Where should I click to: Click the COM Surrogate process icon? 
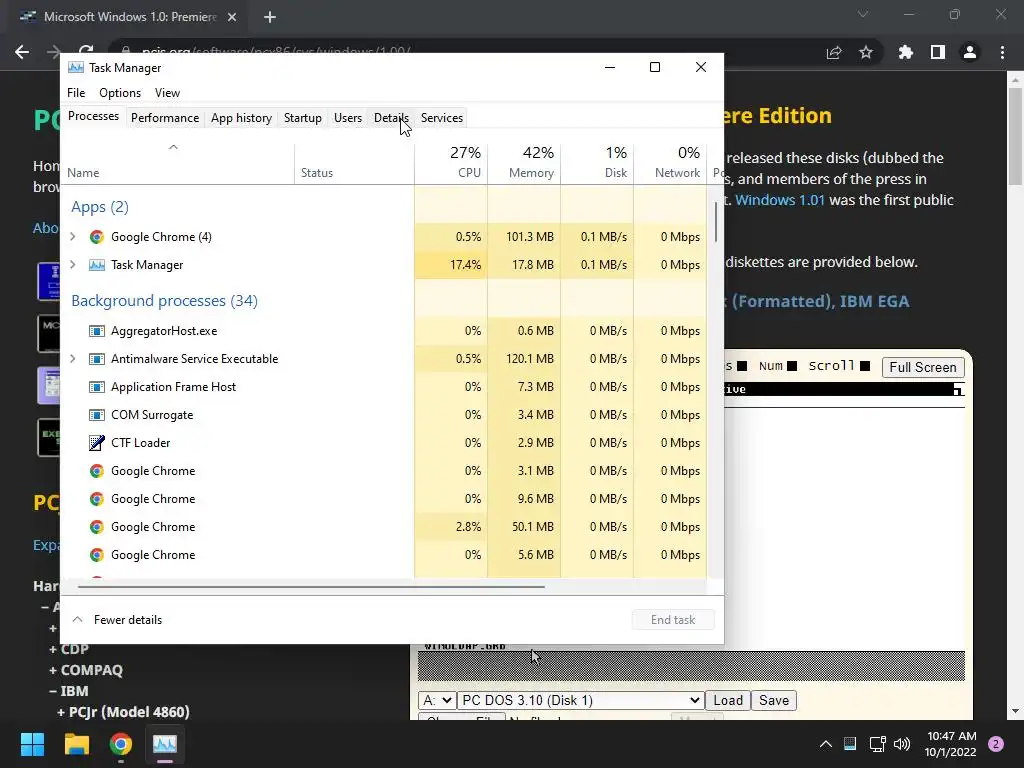(x=97, y=415)
